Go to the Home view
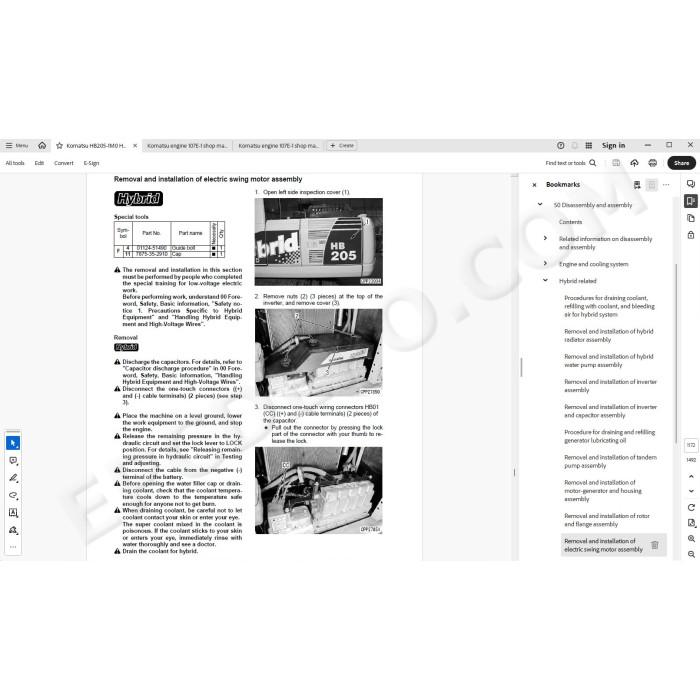 (x=42, y=146)
